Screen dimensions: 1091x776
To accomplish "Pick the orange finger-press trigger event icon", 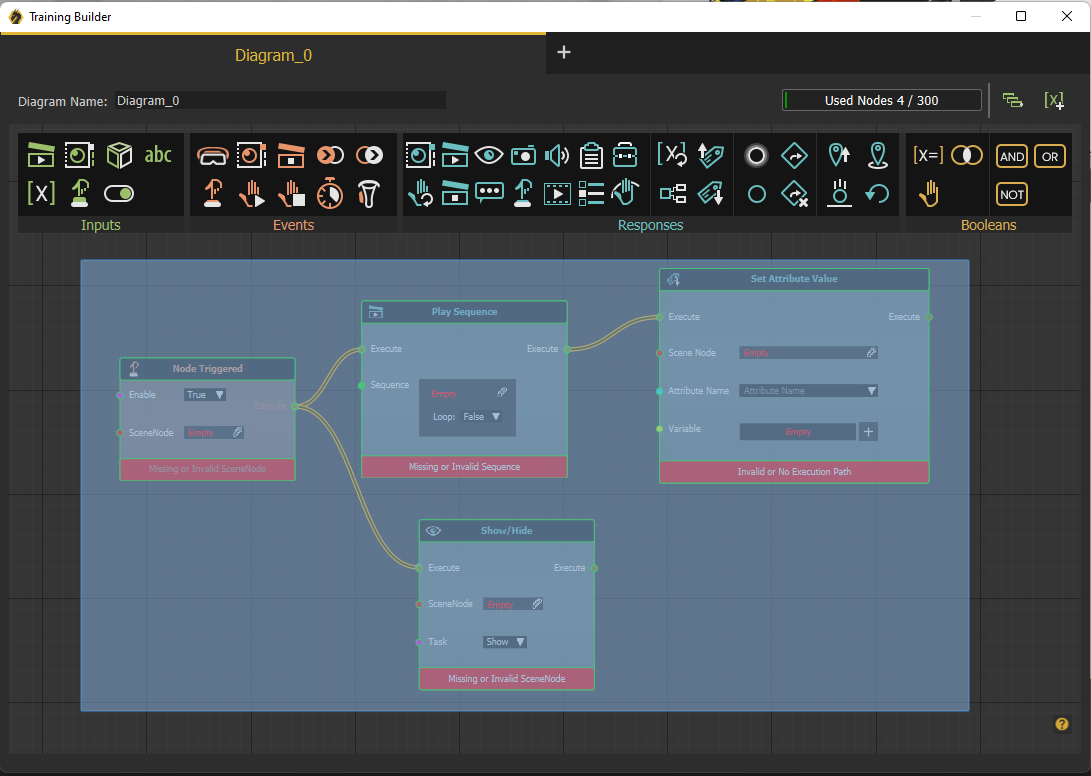I will pyautogui.click(x=213, y=193).
